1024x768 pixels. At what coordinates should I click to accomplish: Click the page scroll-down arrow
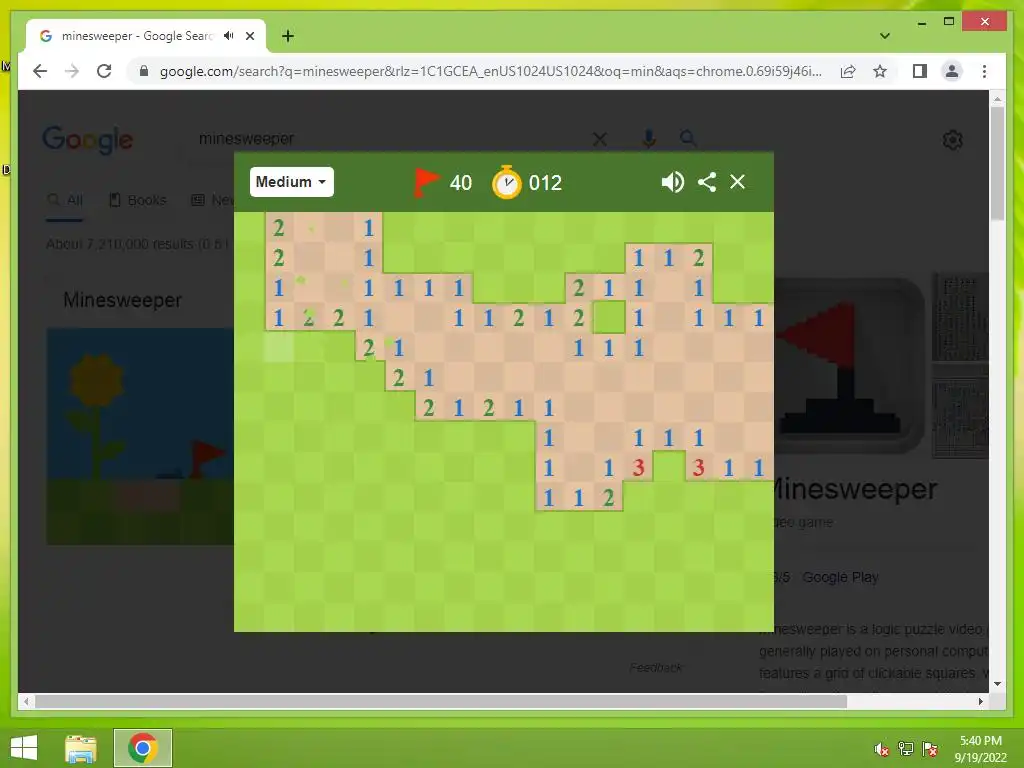click(997, 684)
